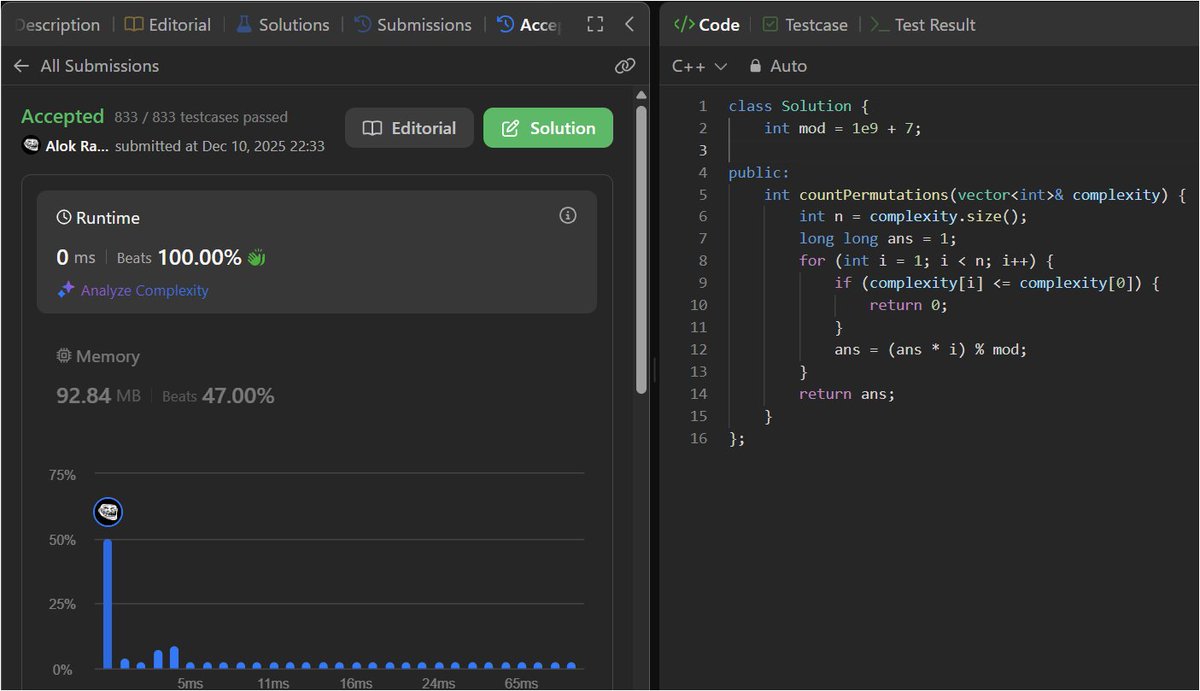Place cursor on 'return ans;' line
Image resolution: width=1200 pixels, height=691 pixels.
[x=847, y=394]
